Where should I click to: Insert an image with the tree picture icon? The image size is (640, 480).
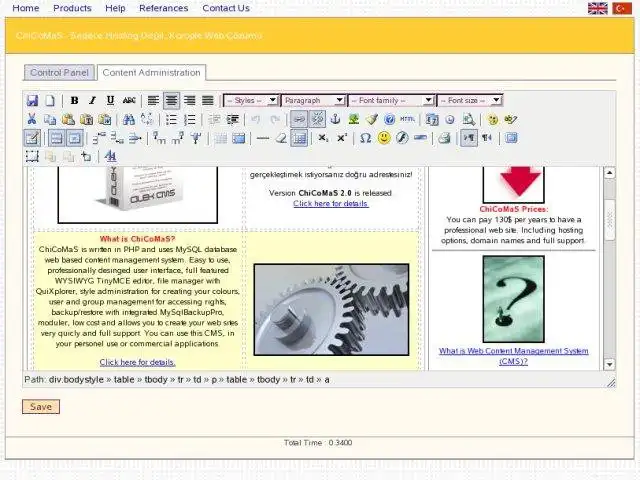click(x=353, y=119)
